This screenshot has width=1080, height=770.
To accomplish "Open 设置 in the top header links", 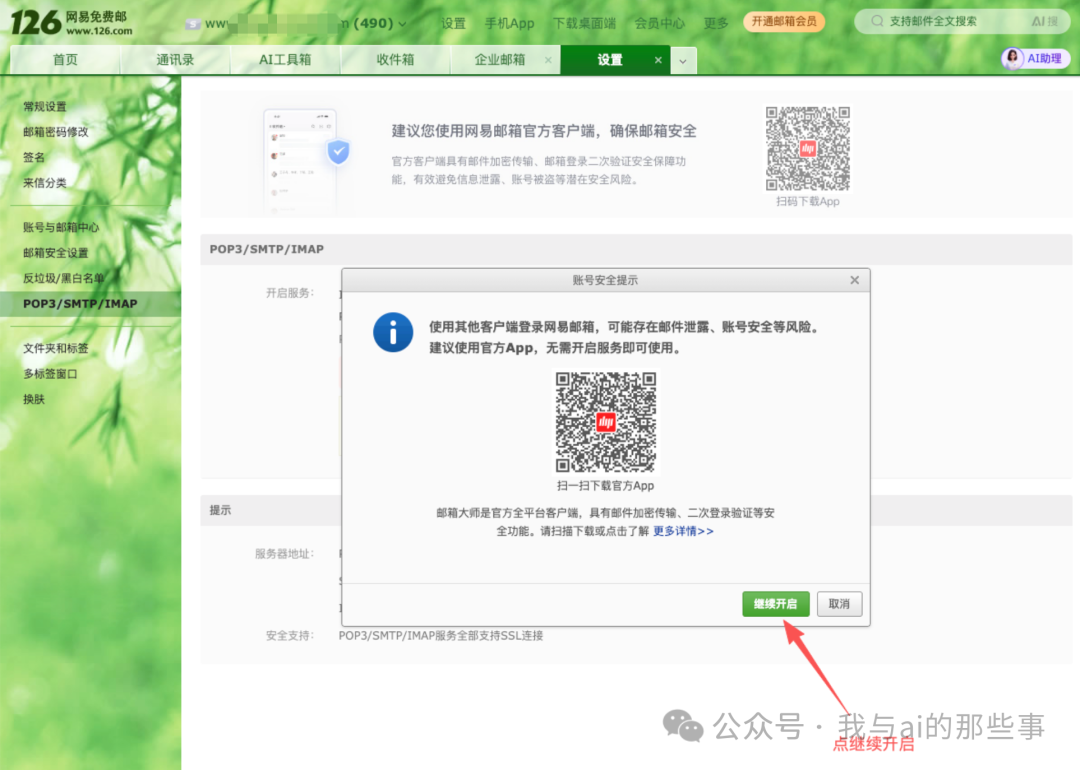I will [453, 23].
